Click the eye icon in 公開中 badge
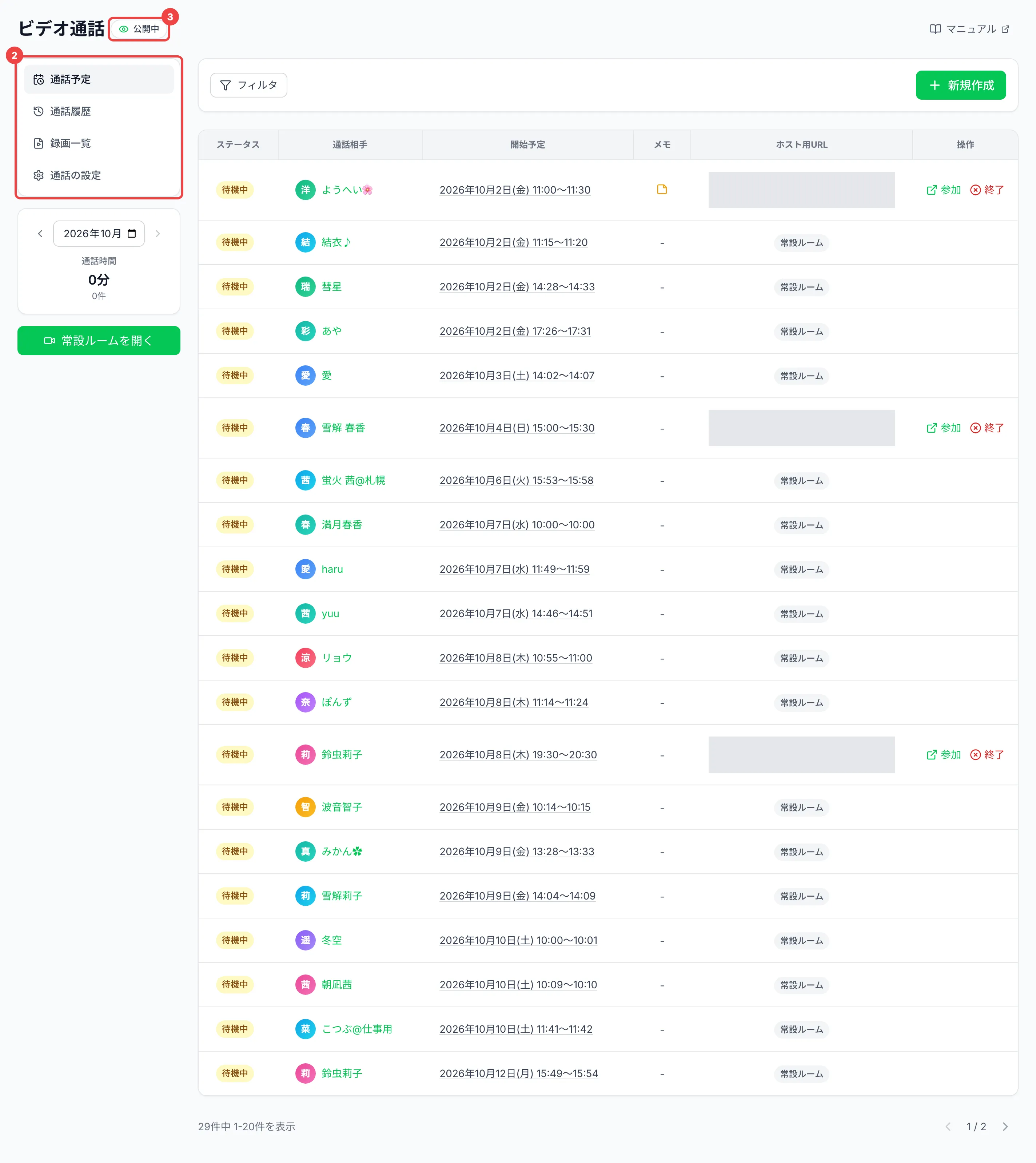Screen dimensions: 1036x1163 [124, 29]
